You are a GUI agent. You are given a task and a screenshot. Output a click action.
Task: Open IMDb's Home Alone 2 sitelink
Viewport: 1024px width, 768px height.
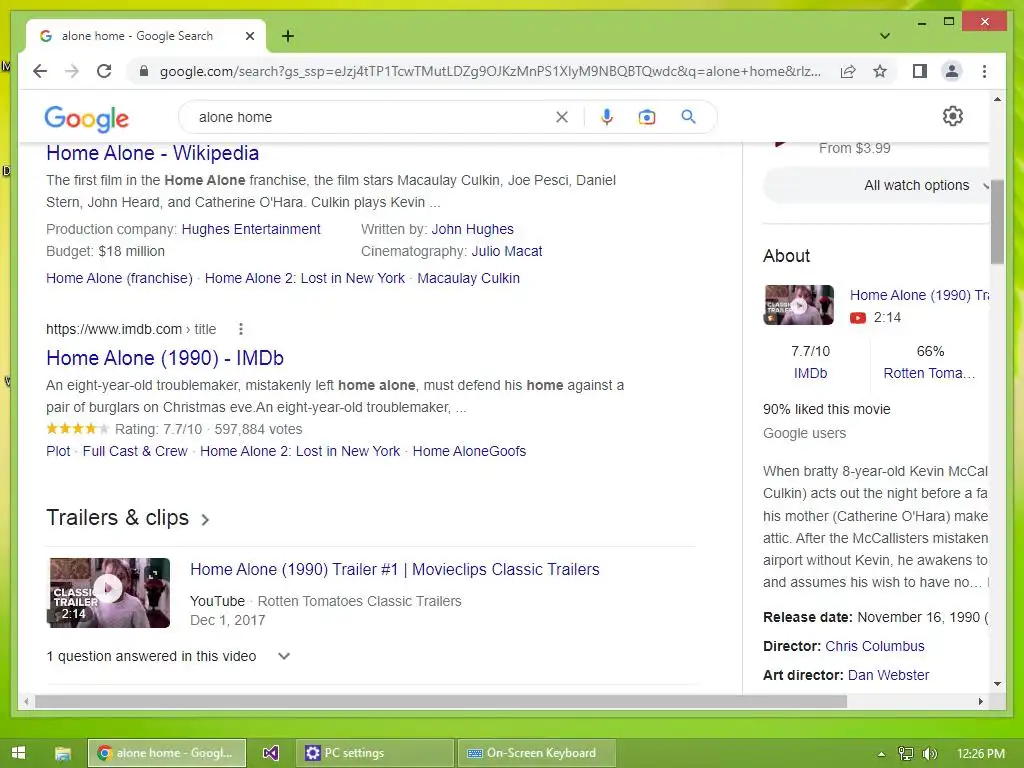(300, 451)
